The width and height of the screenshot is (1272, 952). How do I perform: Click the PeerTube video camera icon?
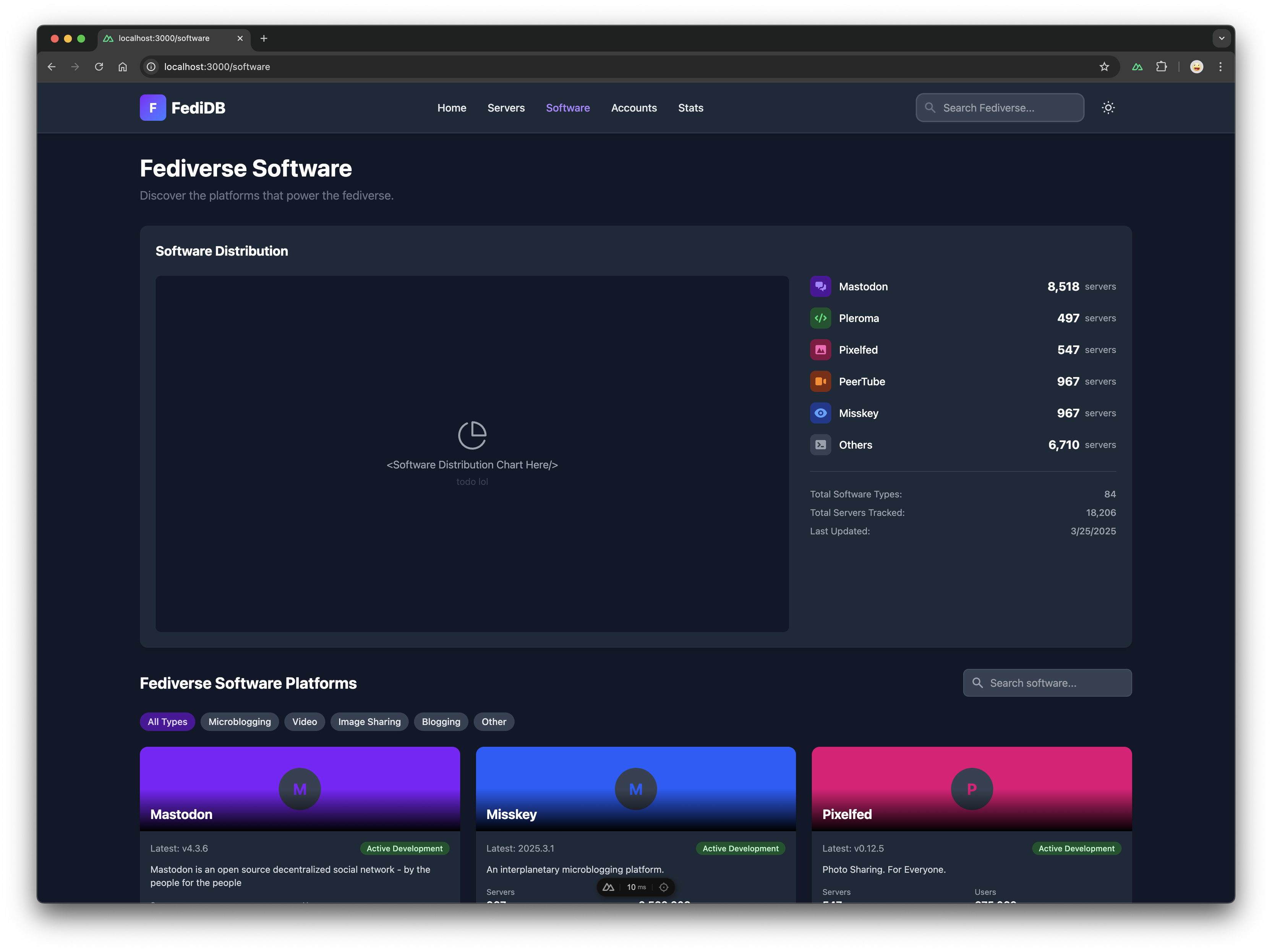[820, 381]
